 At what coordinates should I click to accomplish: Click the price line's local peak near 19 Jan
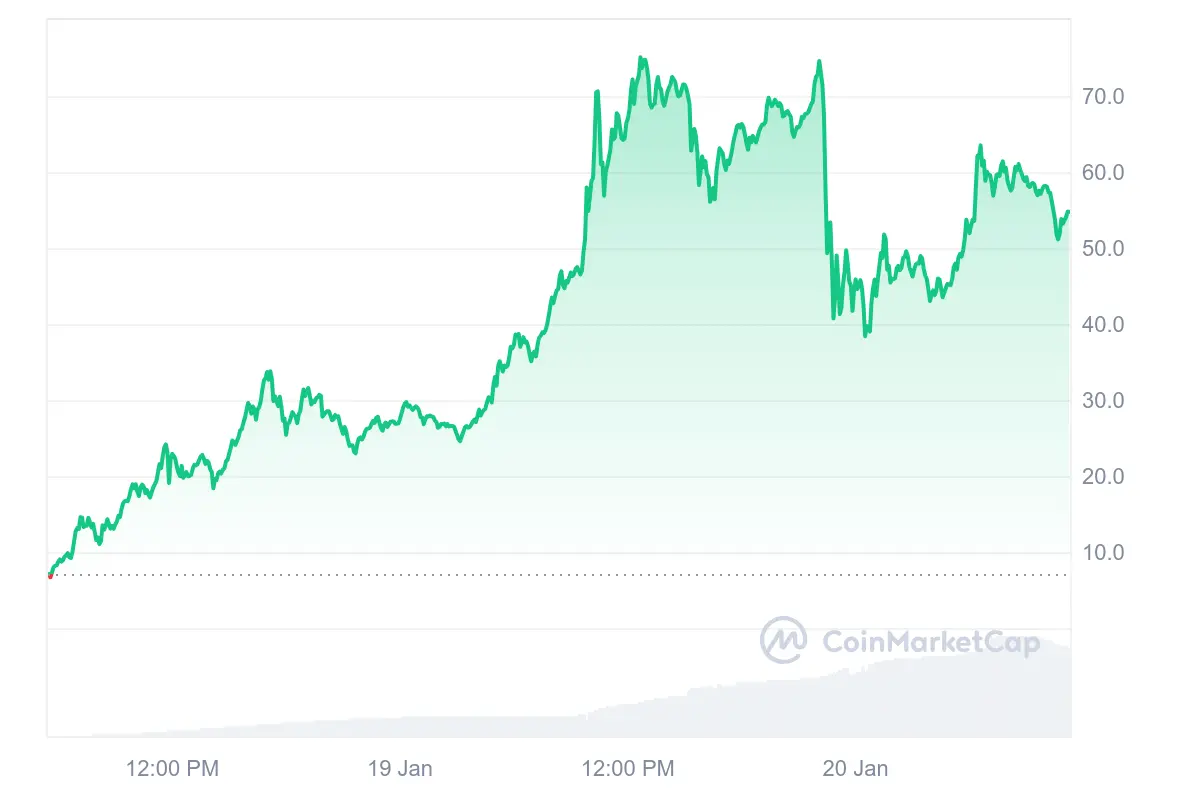405,403
